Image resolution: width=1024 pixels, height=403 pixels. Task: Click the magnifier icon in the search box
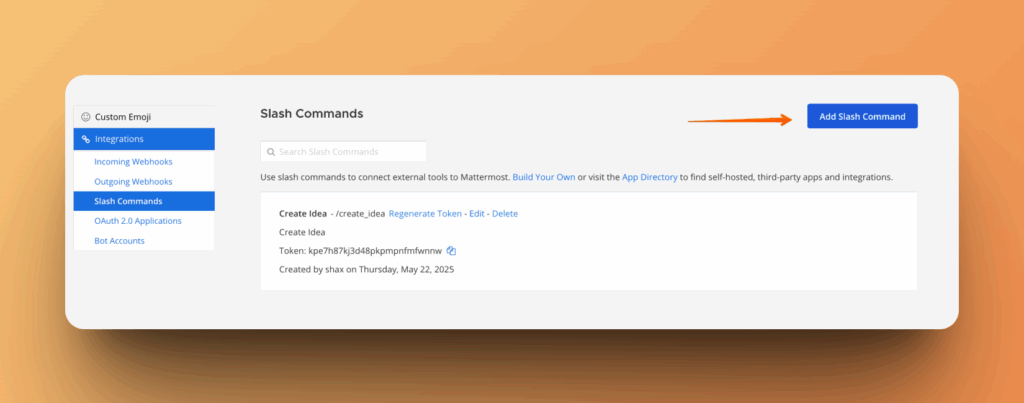270,152
